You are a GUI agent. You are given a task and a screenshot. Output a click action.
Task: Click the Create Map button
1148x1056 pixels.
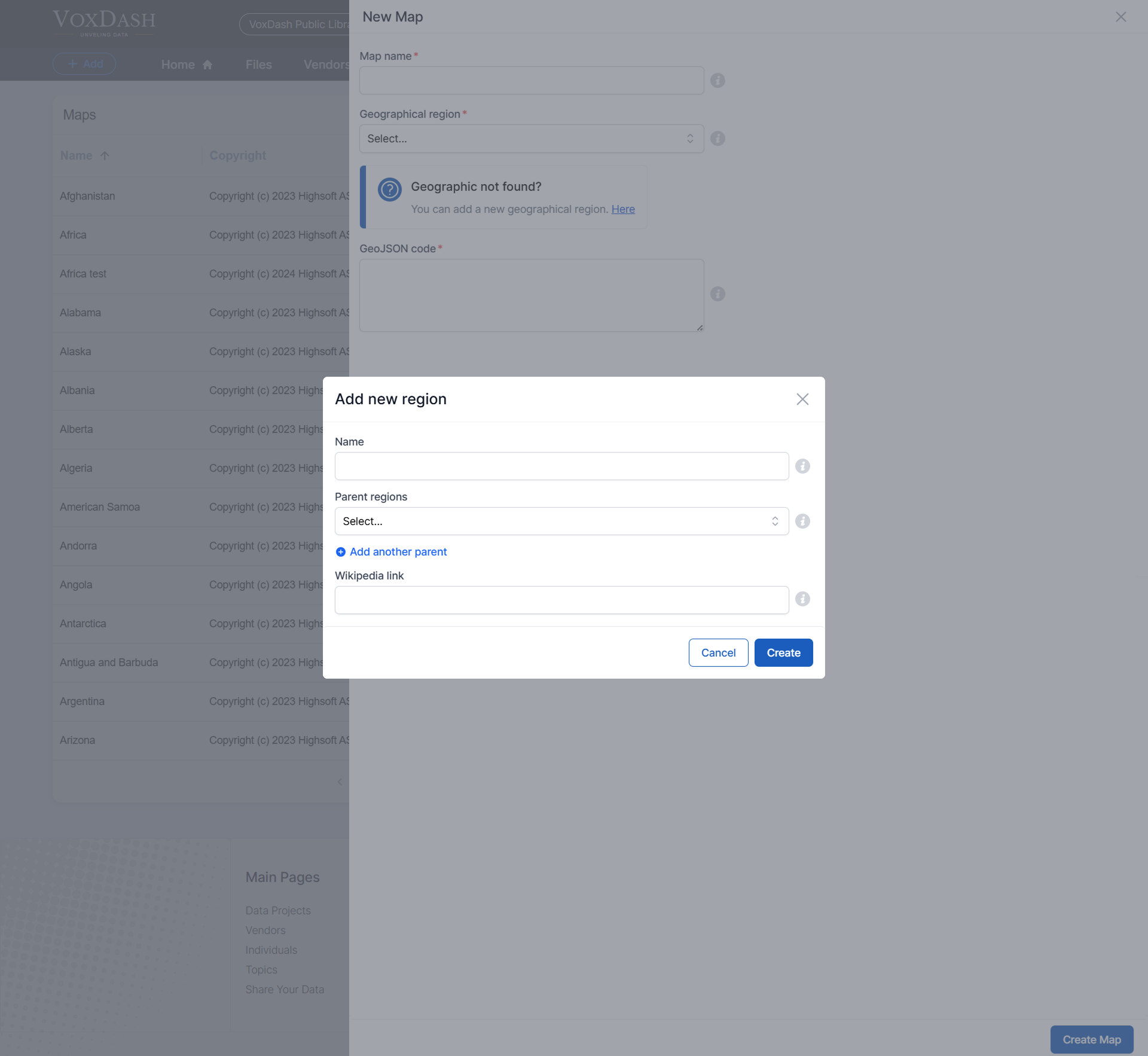coord(1091,1039)
